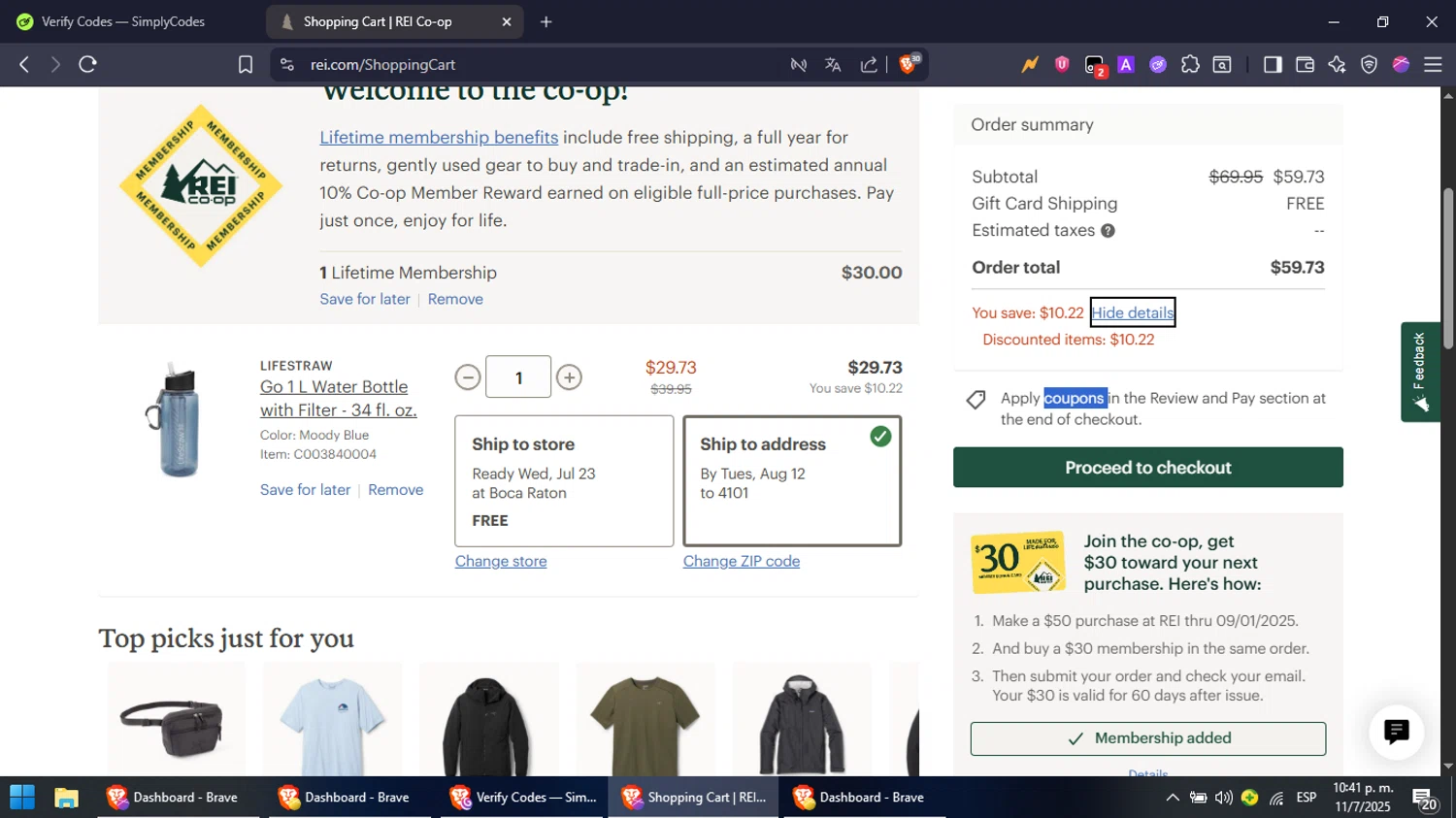Switch to Shopping Cart REI taskbar window
Screen dimensions: 1456x818
tap(694, 798)
